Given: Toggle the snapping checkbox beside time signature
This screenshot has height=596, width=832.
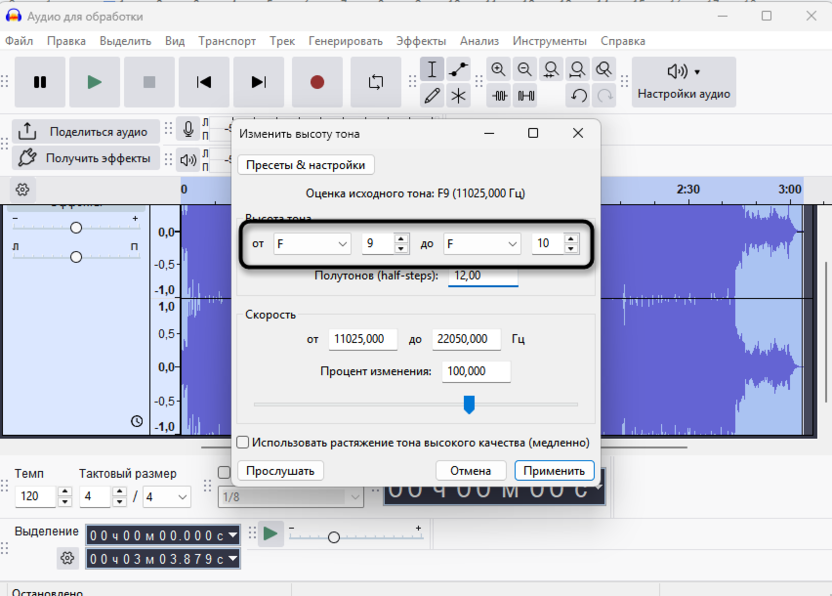Looking at the screenshot, I should click(224, 473).
